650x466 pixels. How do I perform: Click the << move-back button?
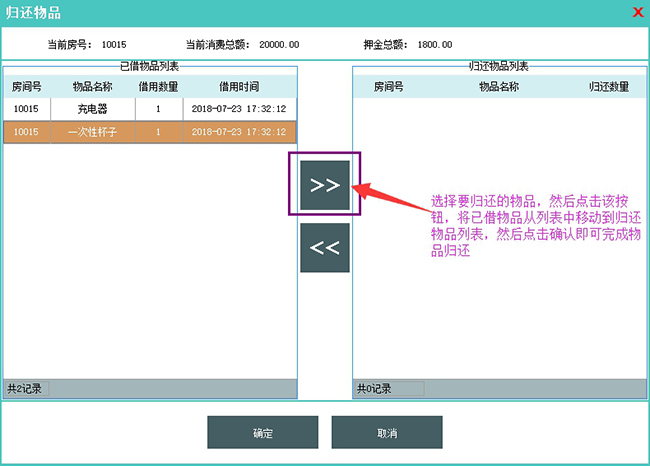click(x=324, y=248)
